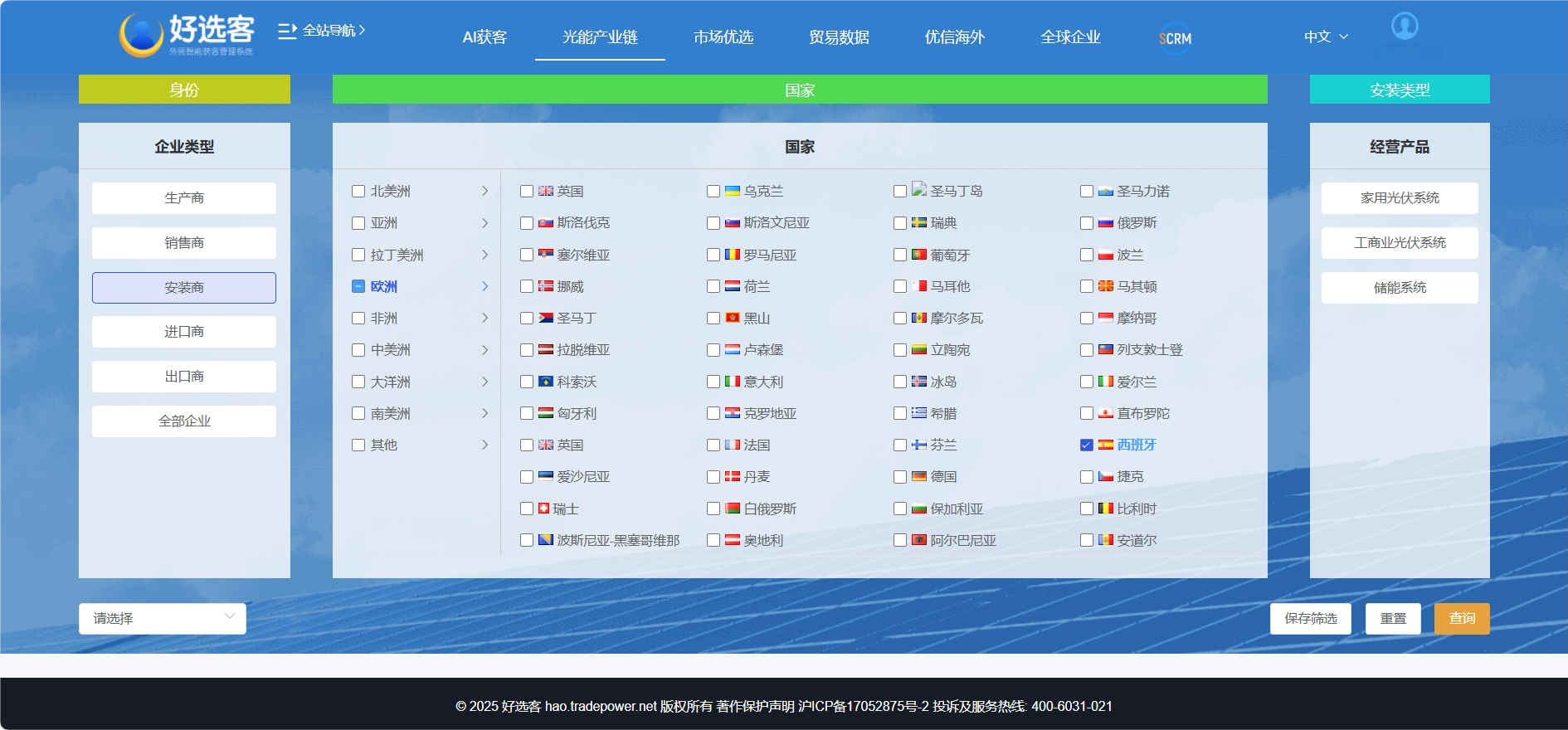This screenshot has height=730, width=1568.
Task: Click the yellow 身份 header bar
Action: (184, 90)
